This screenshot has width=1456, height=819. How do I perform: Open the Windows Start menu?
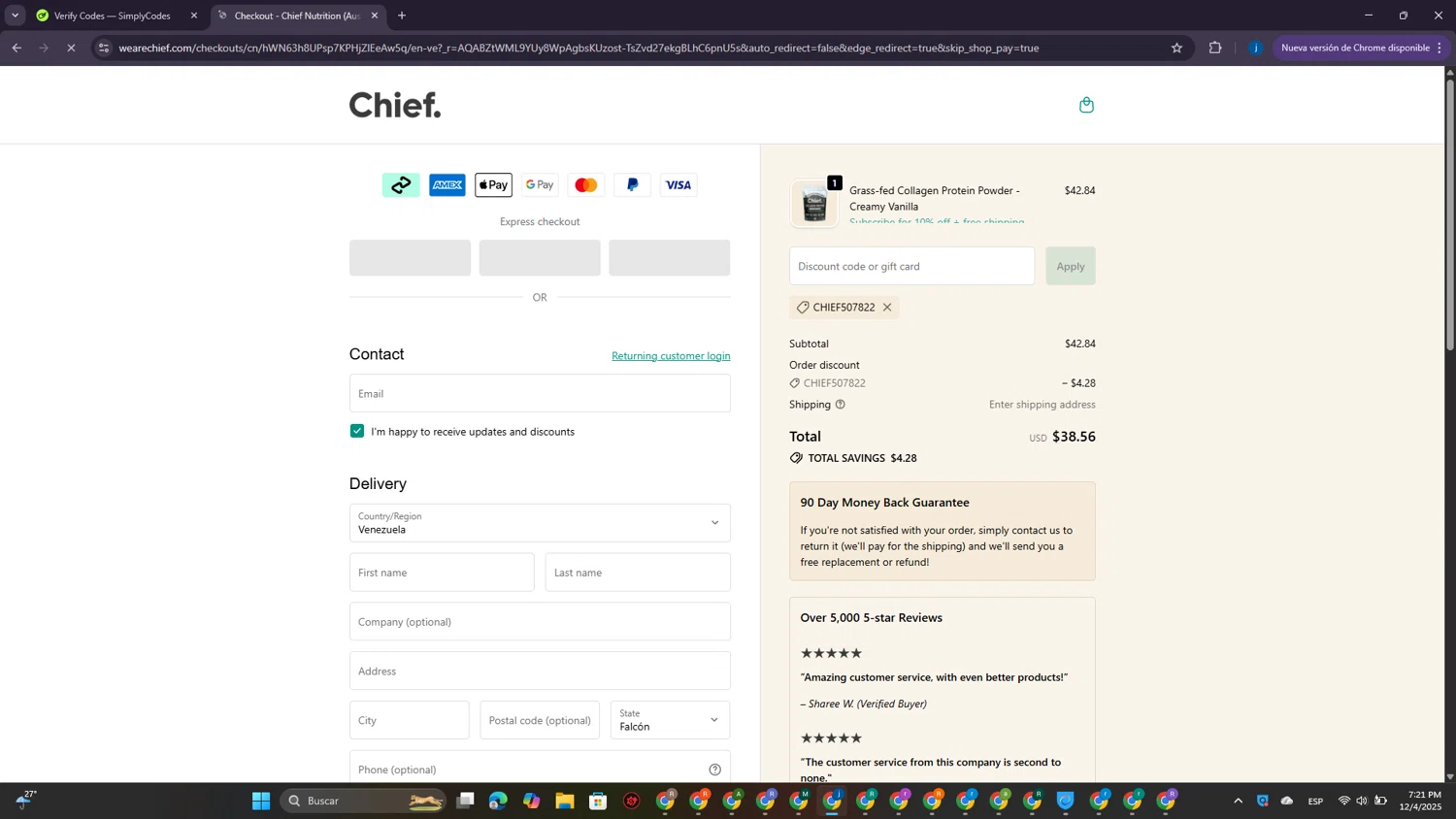pos(261,801)
